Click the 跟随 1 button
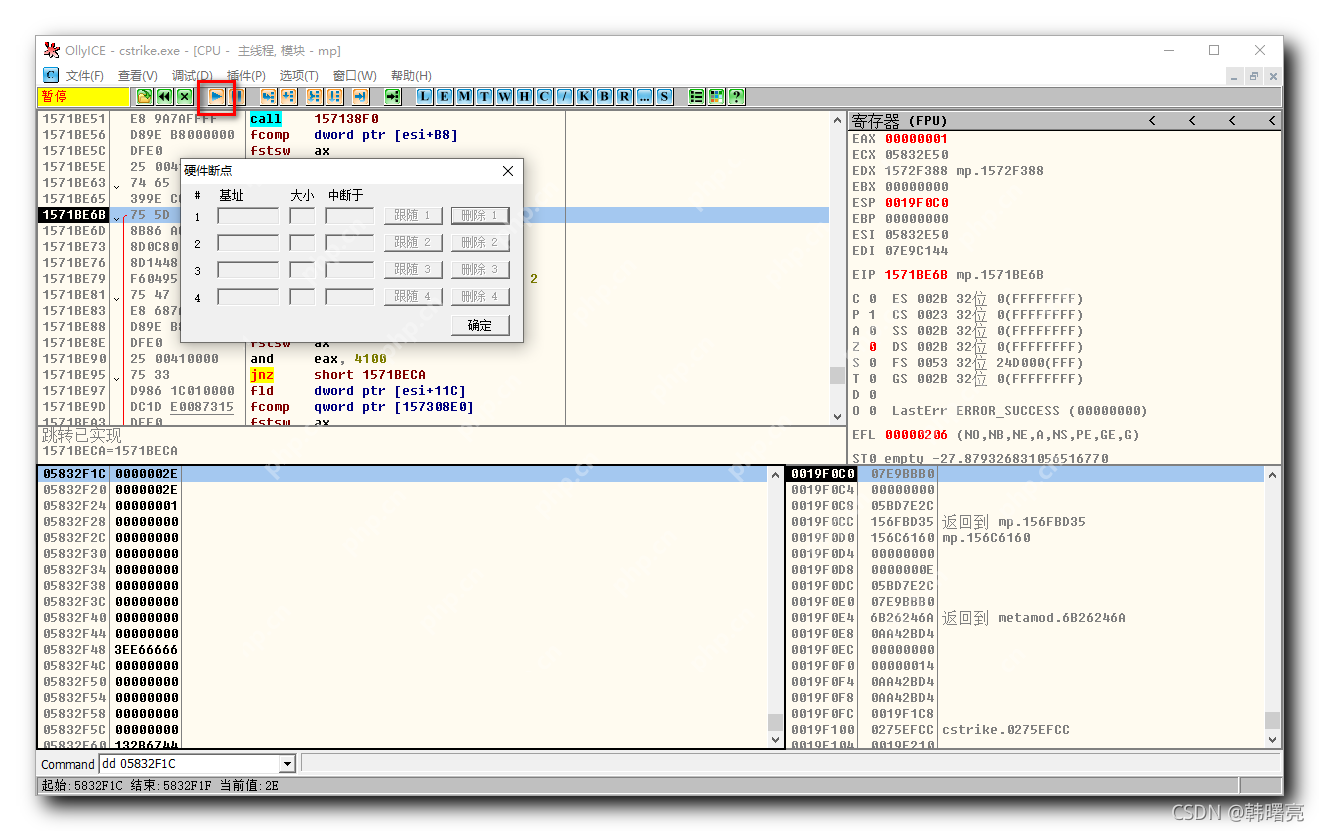The width and height of the screenshot is (1319, 831). 413,214
